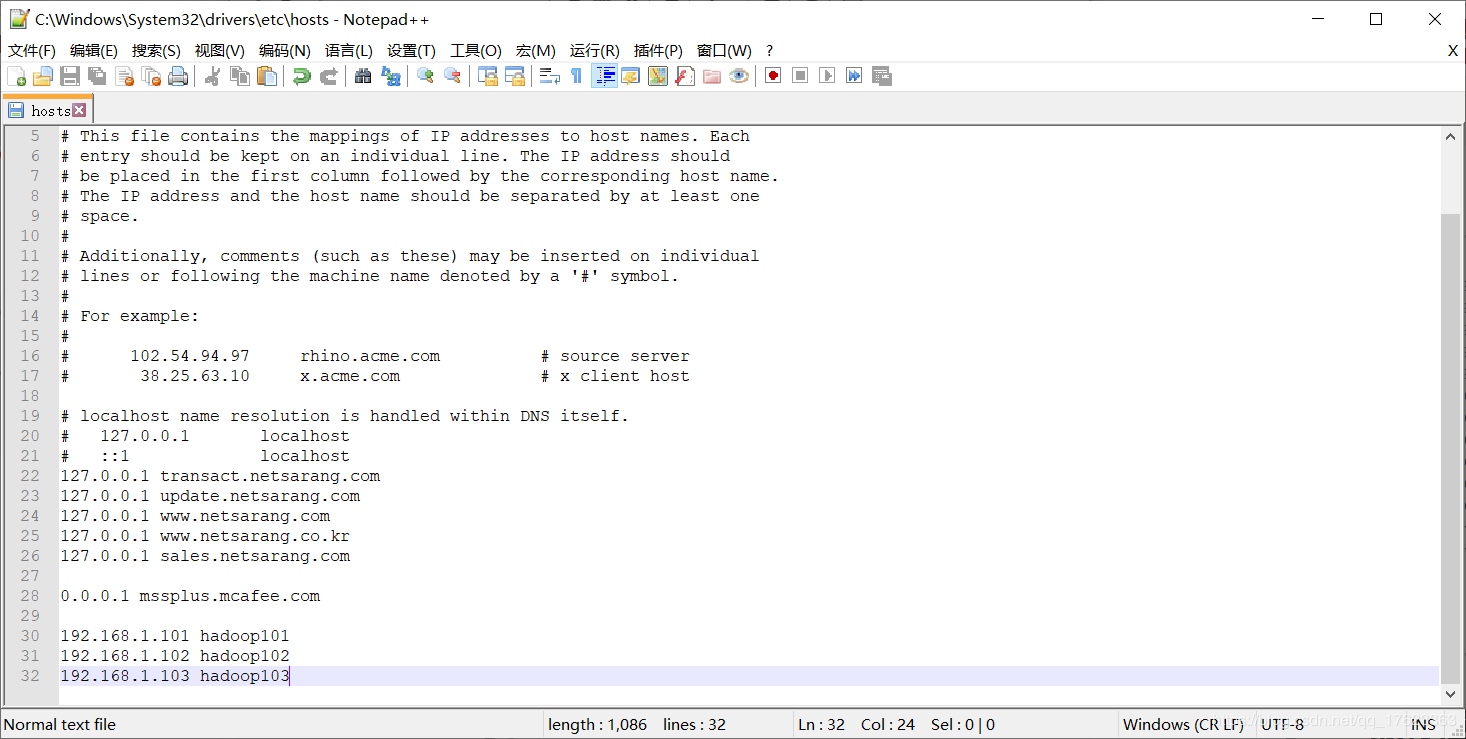The width and height of the screenshot is (1466, 739).
Task: Zoom in with the magnifier plus icon
Action: tap(425, 76)
